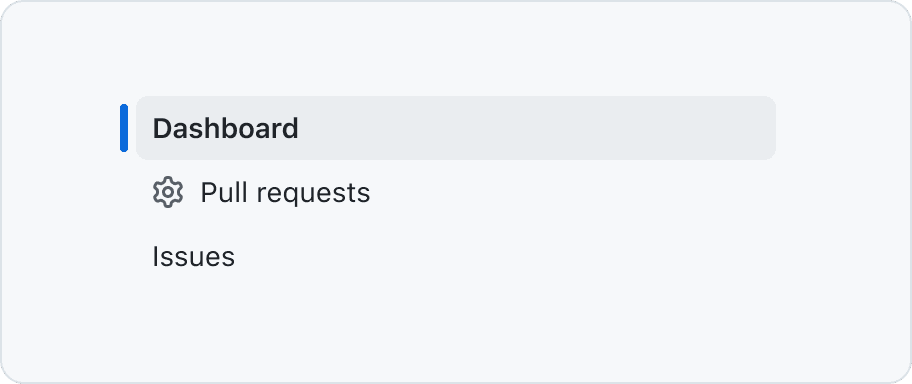Select the highlighted Dashboard row
Viewport: 912px width, 384px height.
[x=456, y=128]
